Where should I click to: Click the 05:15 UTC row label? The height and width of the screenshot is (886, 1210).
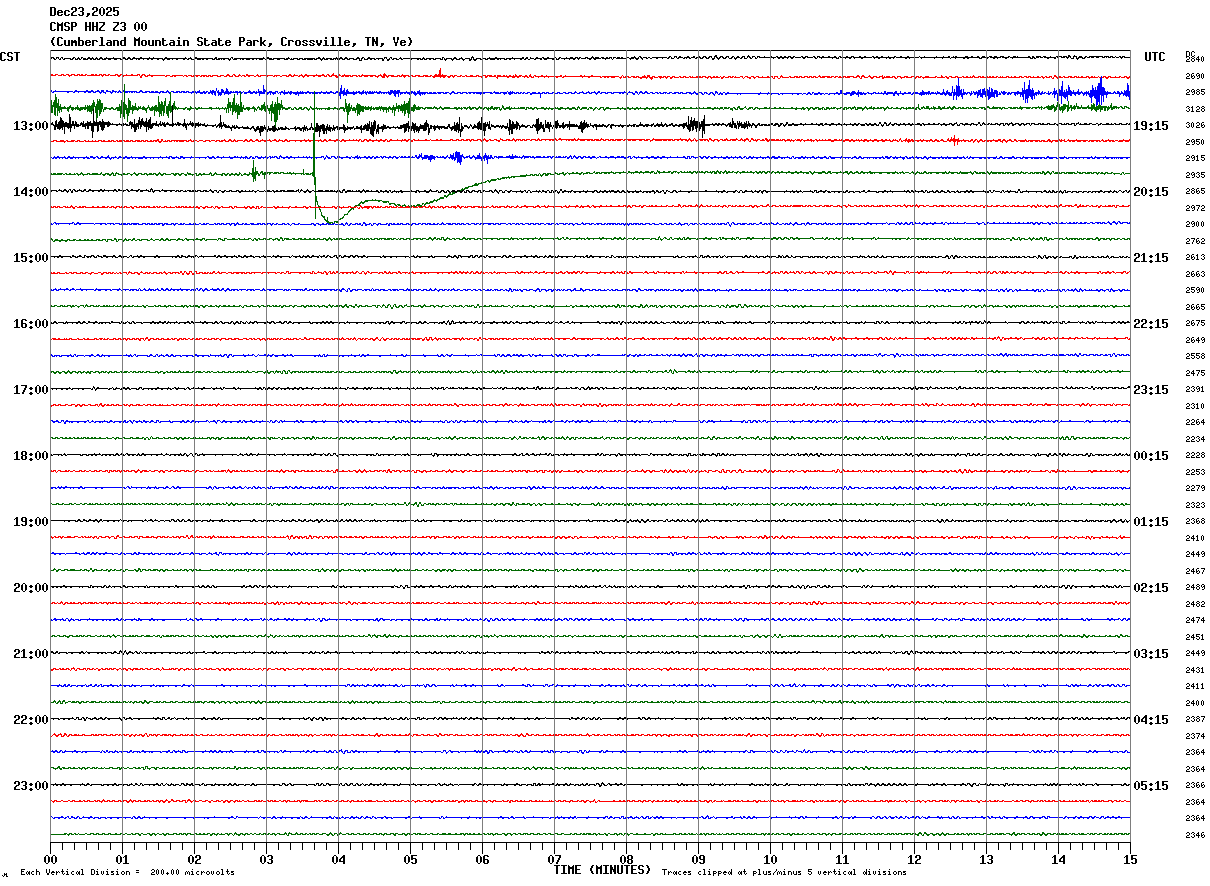pyautogui.click(x=1151, y=786)
